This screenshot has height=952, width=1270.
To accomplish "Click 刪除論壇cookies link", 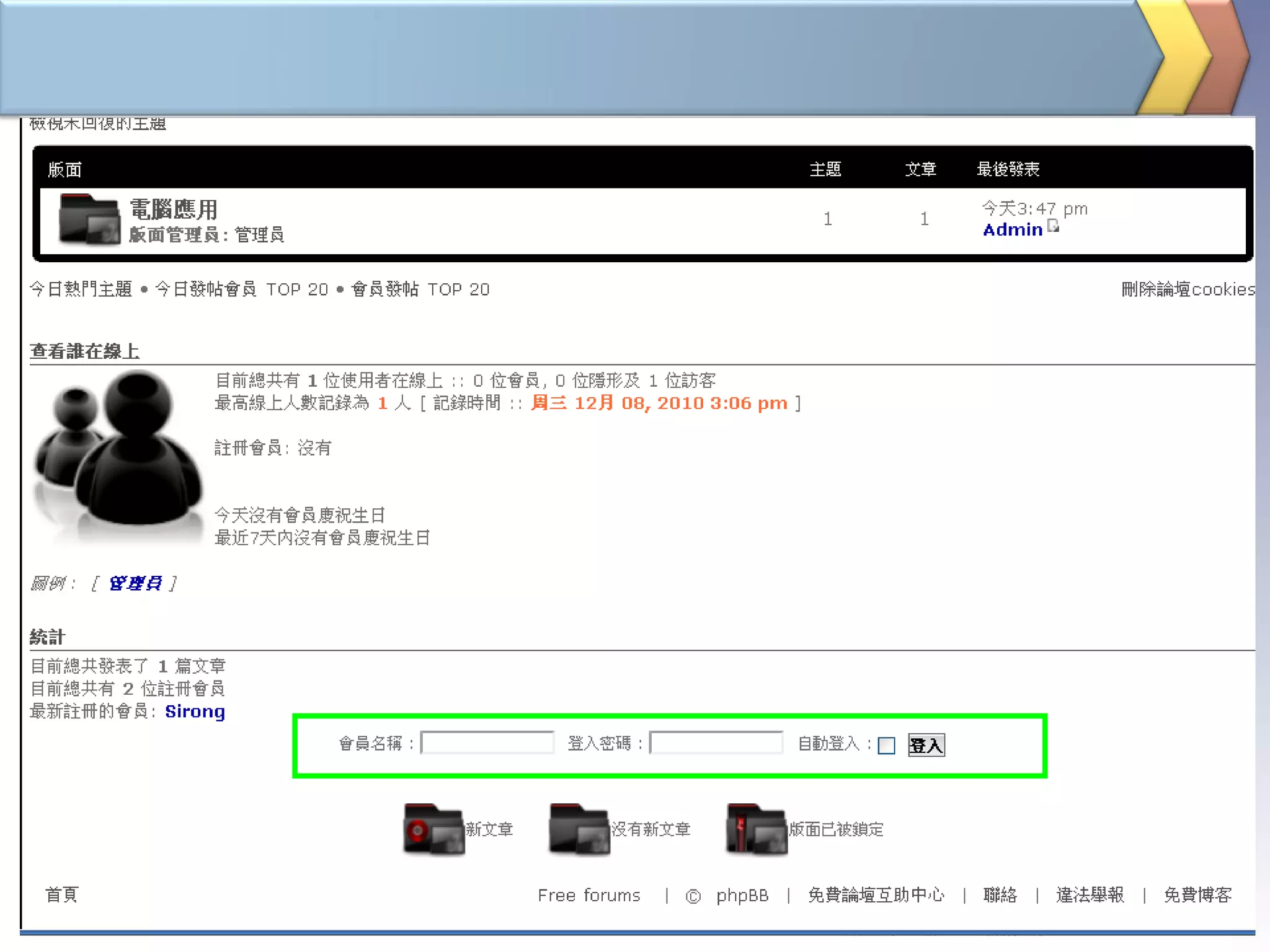I will click(x=1188, y=289).
